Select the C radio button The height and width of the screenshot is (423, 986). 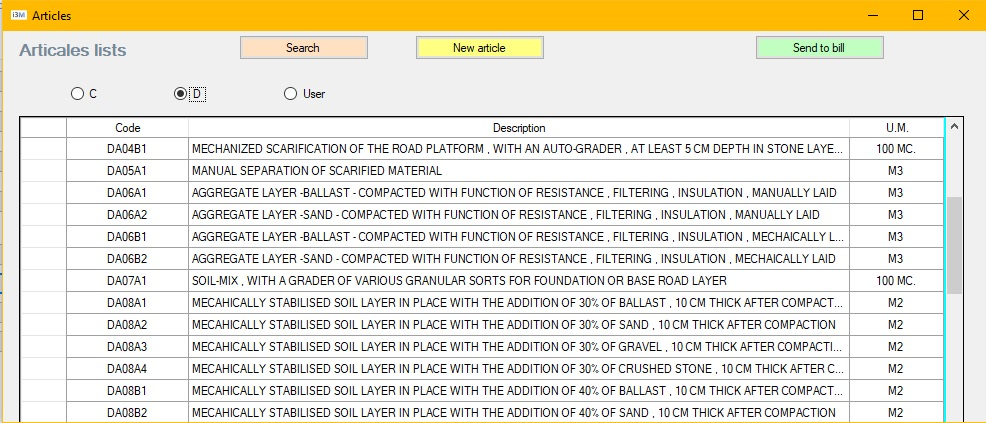(78, 94)
